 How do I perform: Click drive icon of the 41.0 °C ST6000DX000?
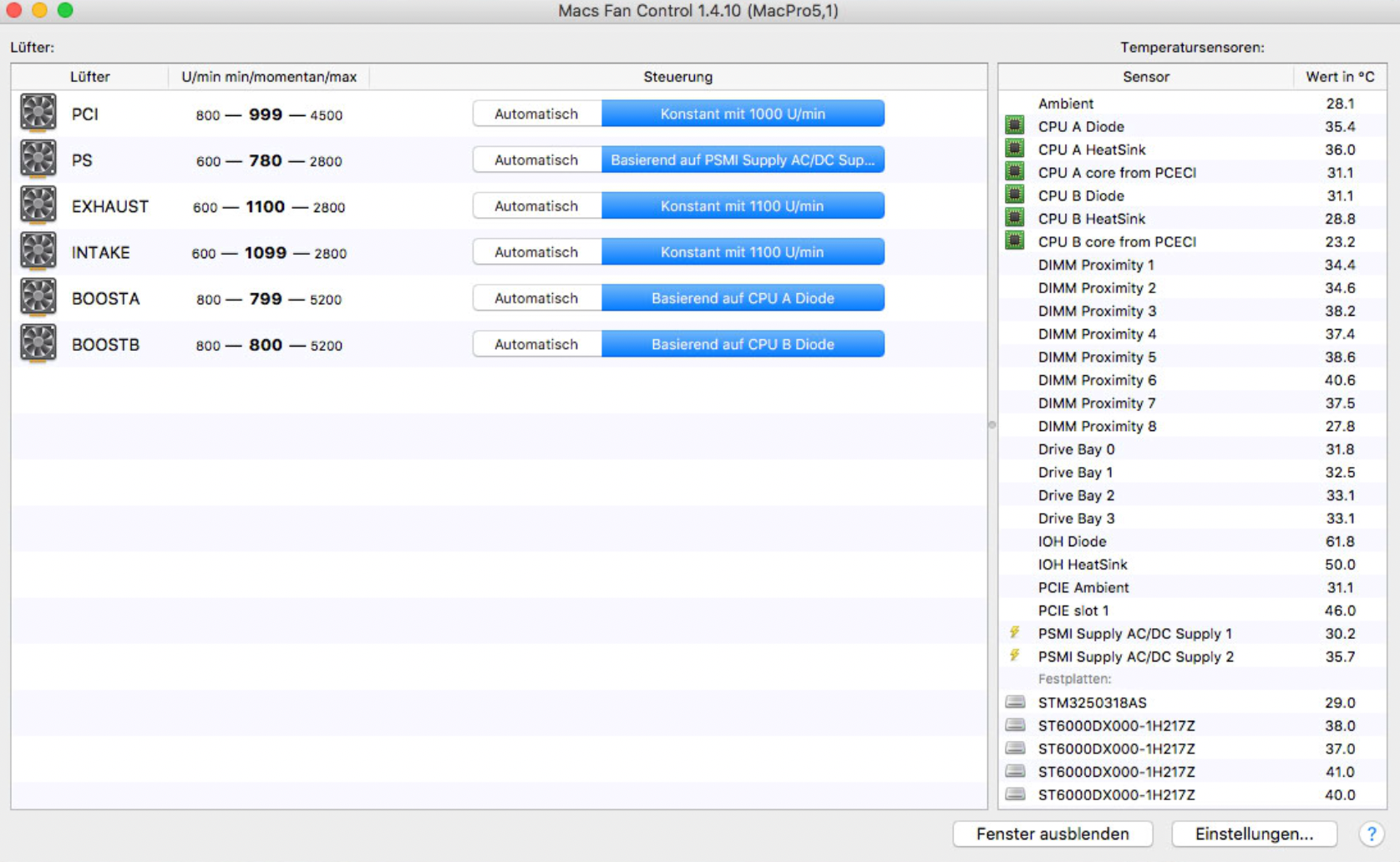click(1015, 771)
